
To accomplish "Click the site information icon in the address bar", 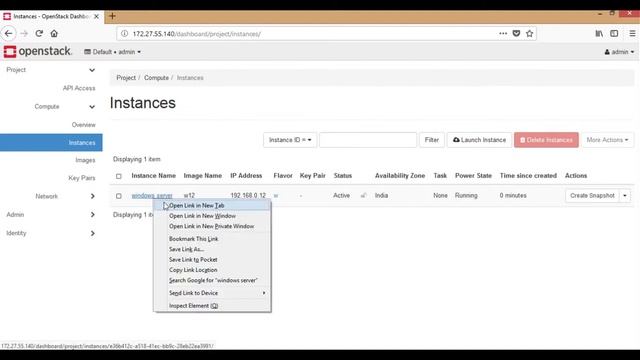I will tap(124, 33).
